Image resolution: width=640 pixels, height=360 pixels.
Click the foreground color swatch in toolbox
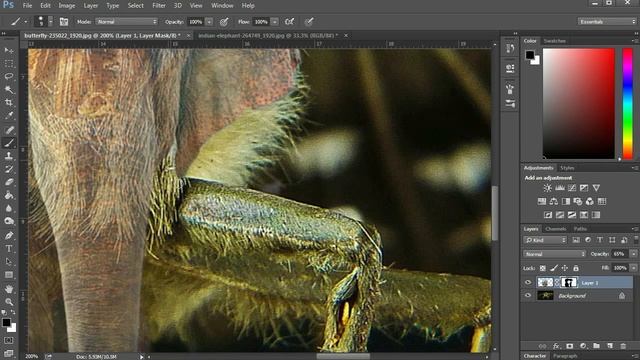(6, 322)
